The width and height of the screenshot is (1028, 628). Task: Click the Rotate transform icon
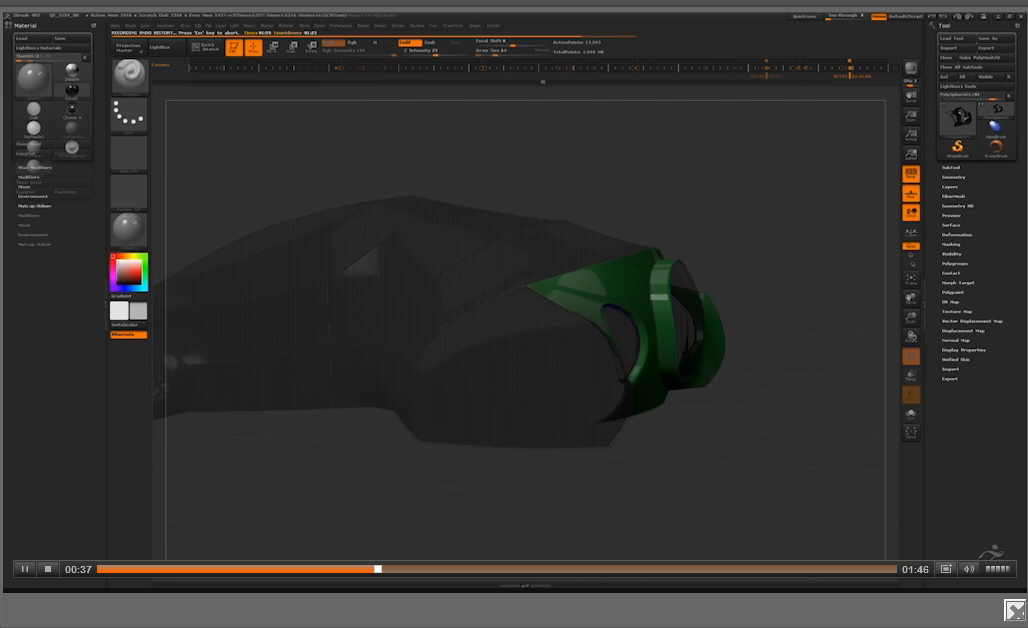click(x=311, y=47)
